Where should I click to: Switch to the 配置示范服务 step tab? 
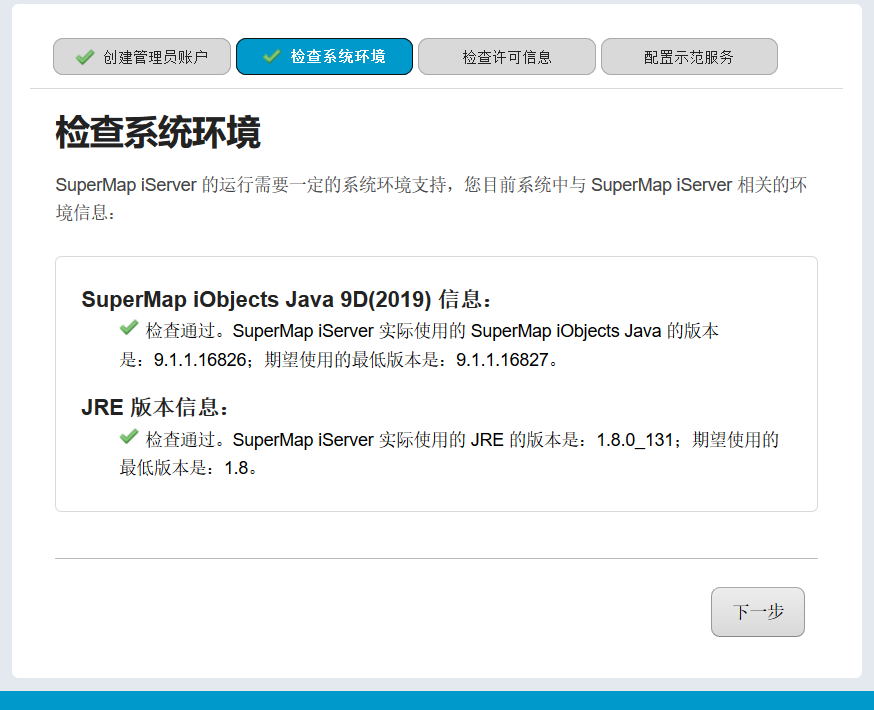[x=689, y=56]
